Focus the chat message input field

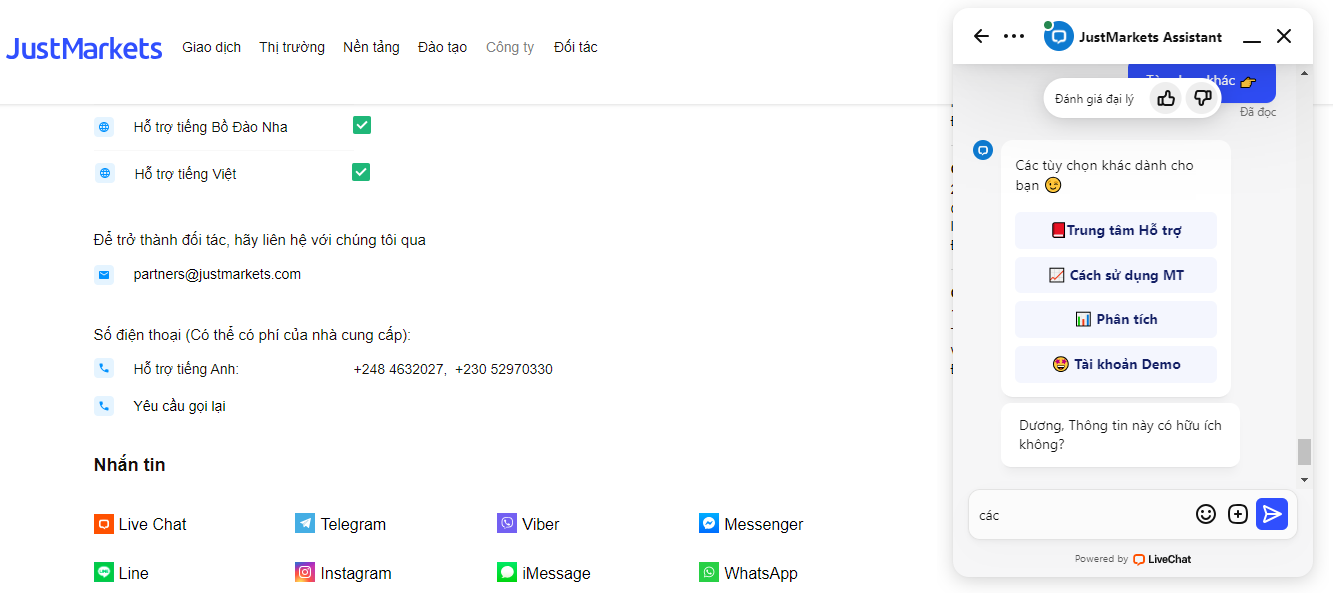coord(1082,515)
